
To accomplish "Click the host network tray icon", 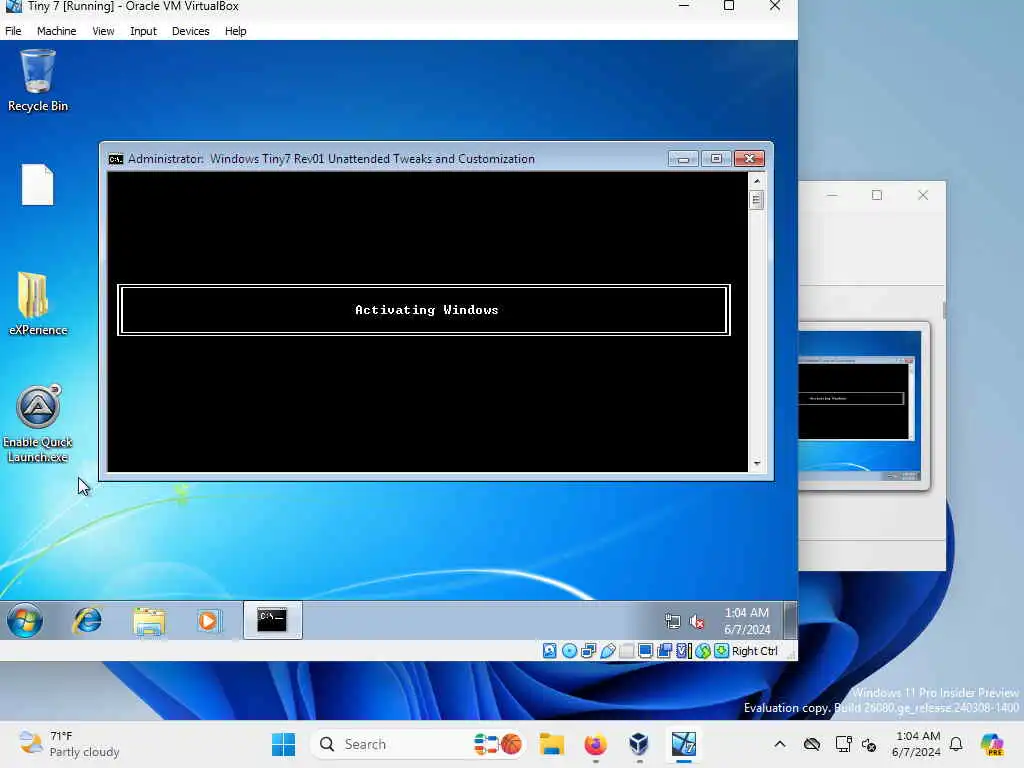I will tap(843, 744).
